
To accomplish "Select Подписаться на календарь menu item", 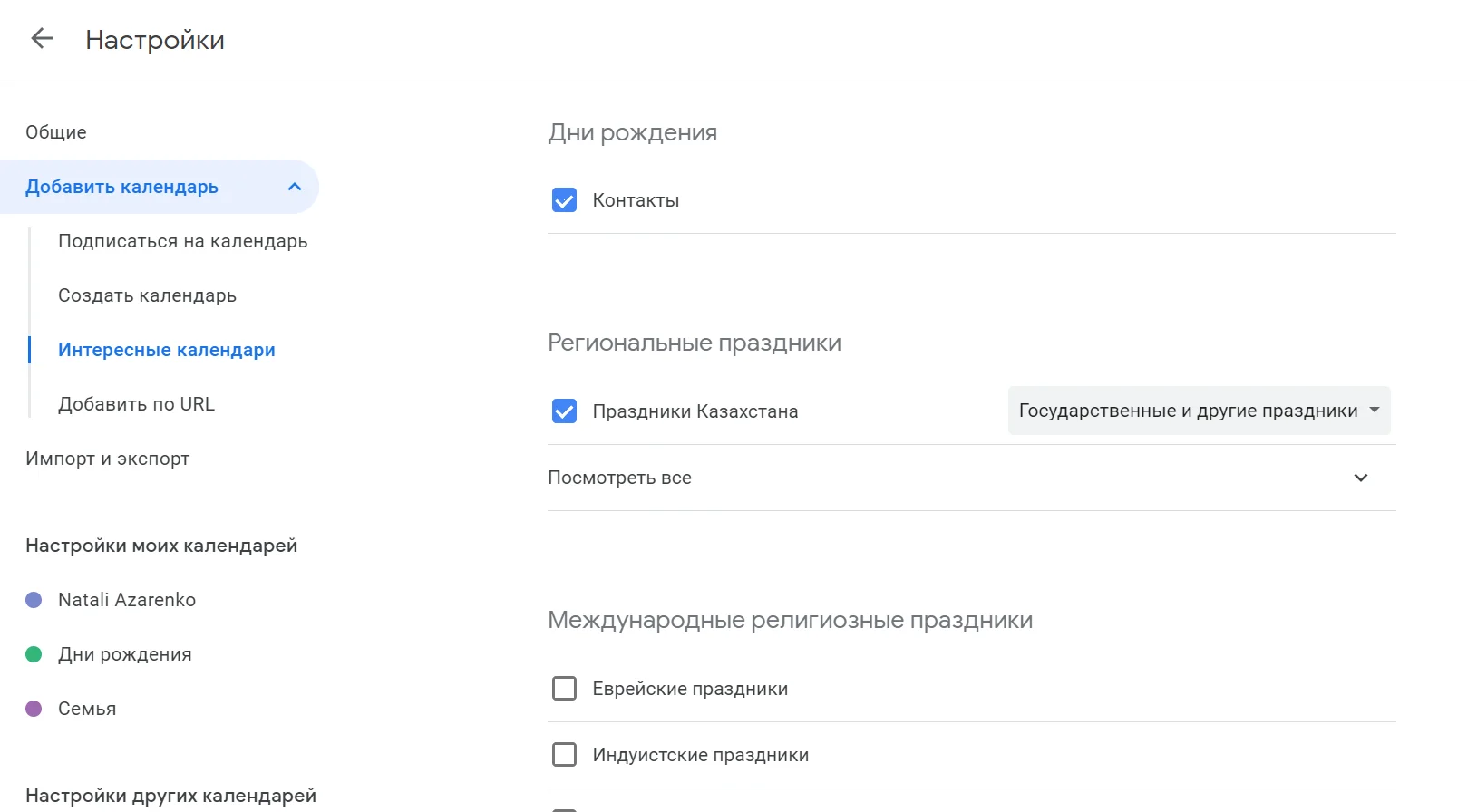I will pyautogui.click(x=182, y=241).
